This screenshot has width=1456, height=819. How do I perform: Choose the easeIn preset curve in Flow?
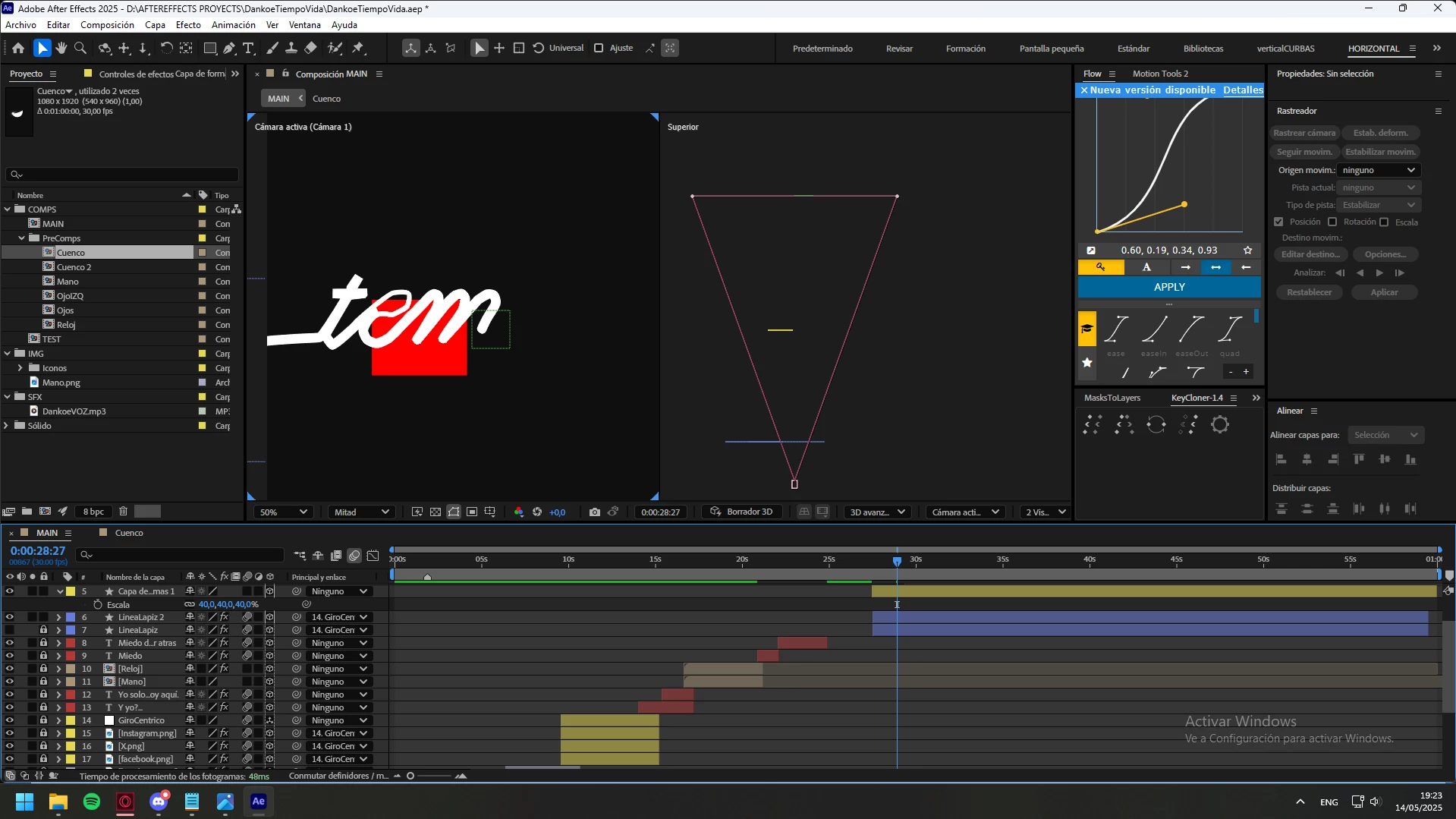click(1154, 329)
